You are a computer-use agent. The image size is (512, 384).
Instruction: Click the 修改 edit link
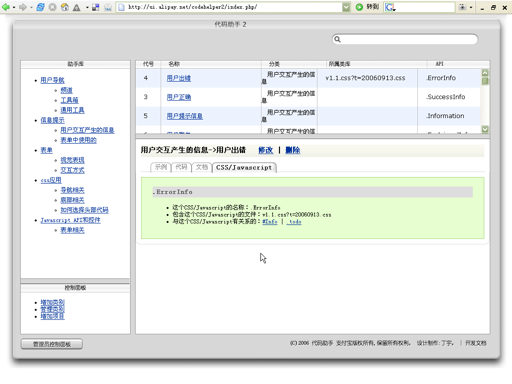tap(266, 150)
